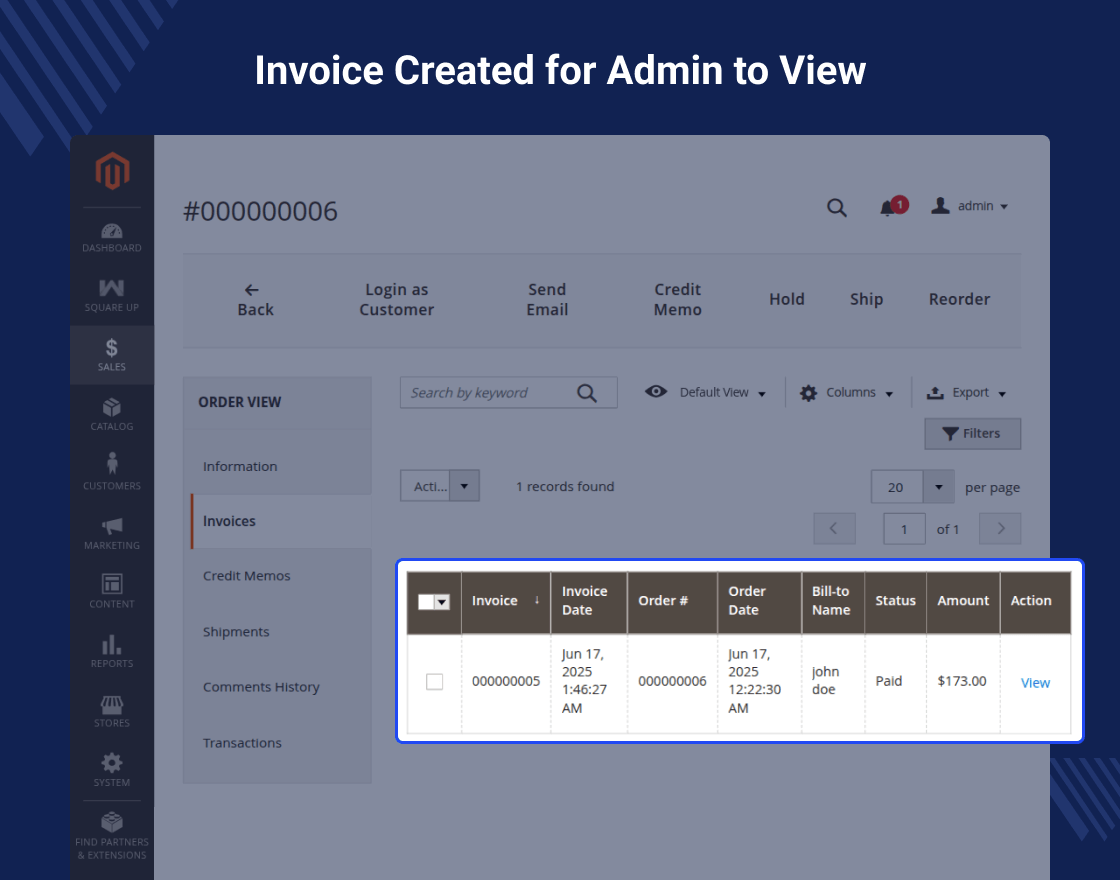Image resolution: width=1120 pixels, height=880 pixels.
Task: Open Customers in the sidebar
Action: point(112,472)
